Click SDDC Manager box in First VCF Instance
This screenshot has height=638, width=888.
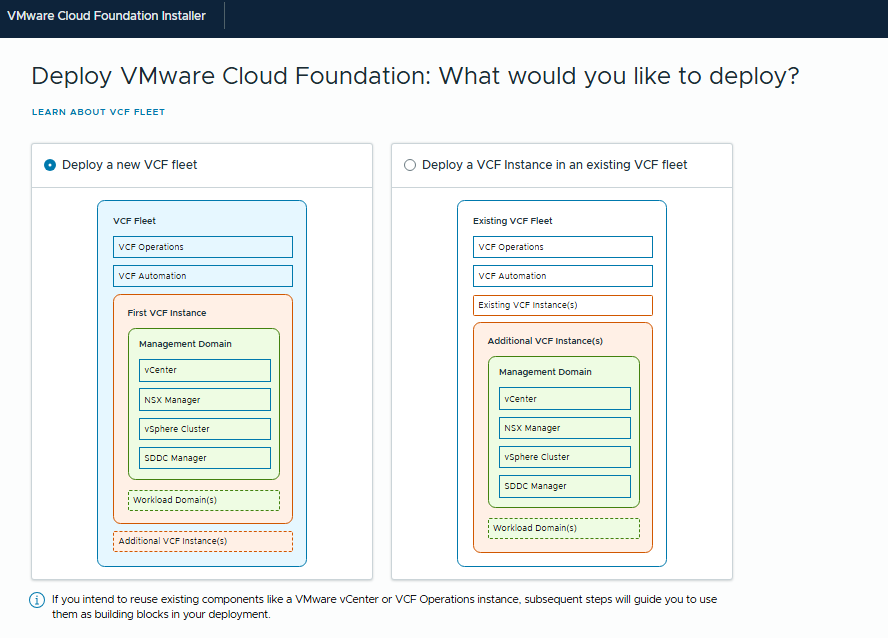click(x=205, y=458)
